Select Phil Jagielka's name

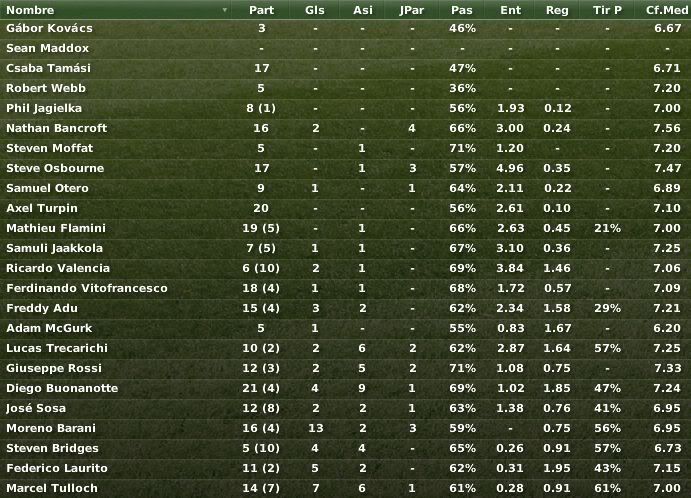point(44,108)
